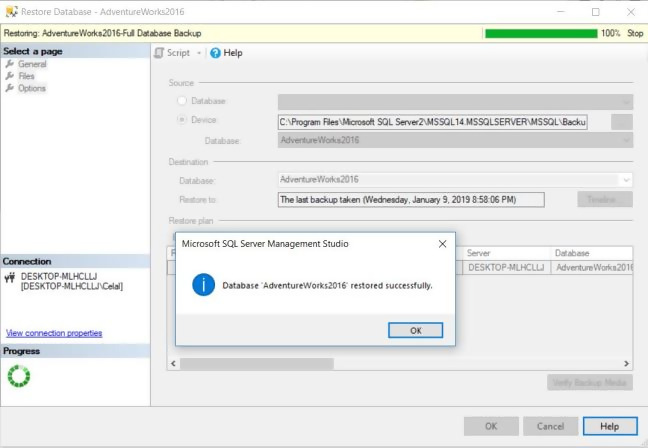
Task: Expand the Script dropdown arrow
Action: (199, 53)
